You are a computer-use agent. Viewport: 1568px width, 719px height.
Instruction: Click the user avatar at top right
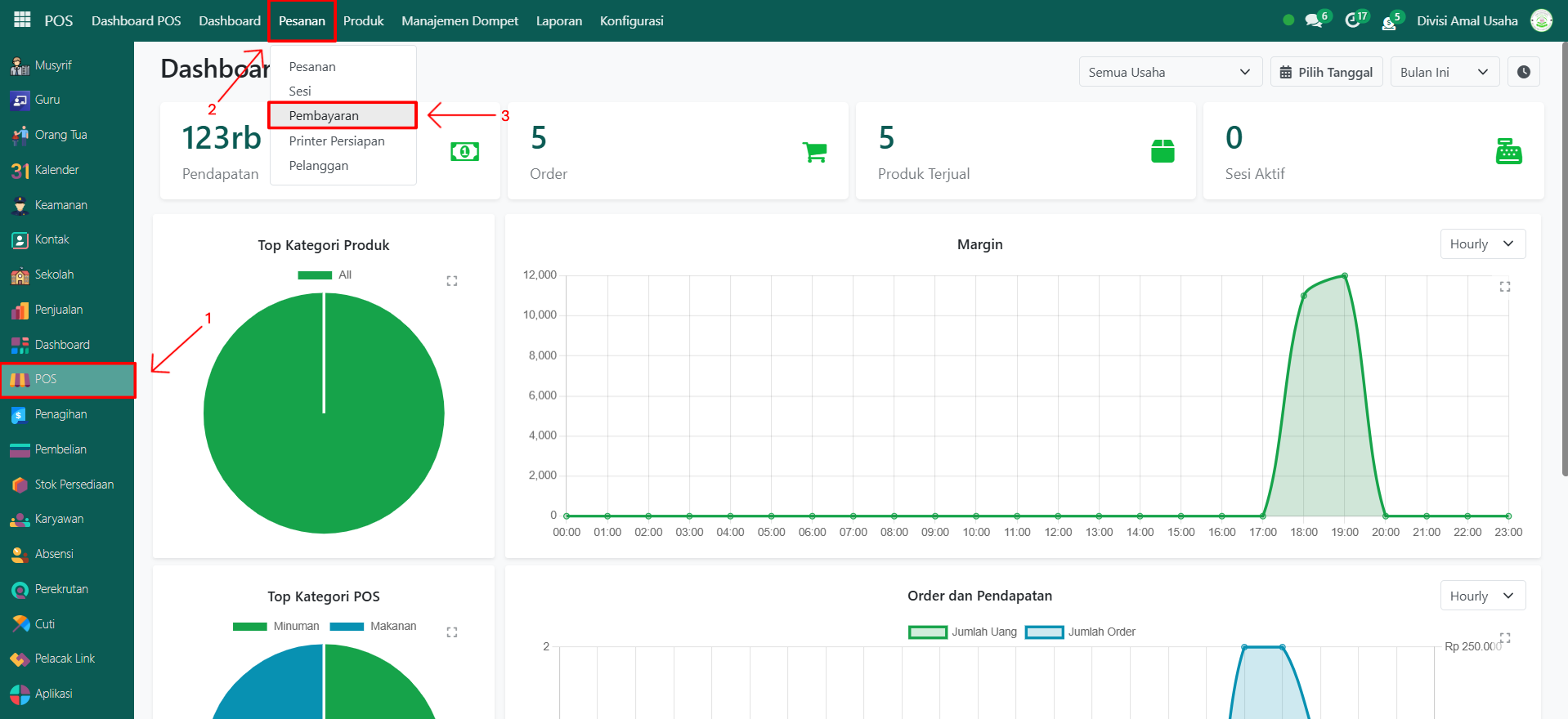pyautogui.click(x=1541, y=20)
